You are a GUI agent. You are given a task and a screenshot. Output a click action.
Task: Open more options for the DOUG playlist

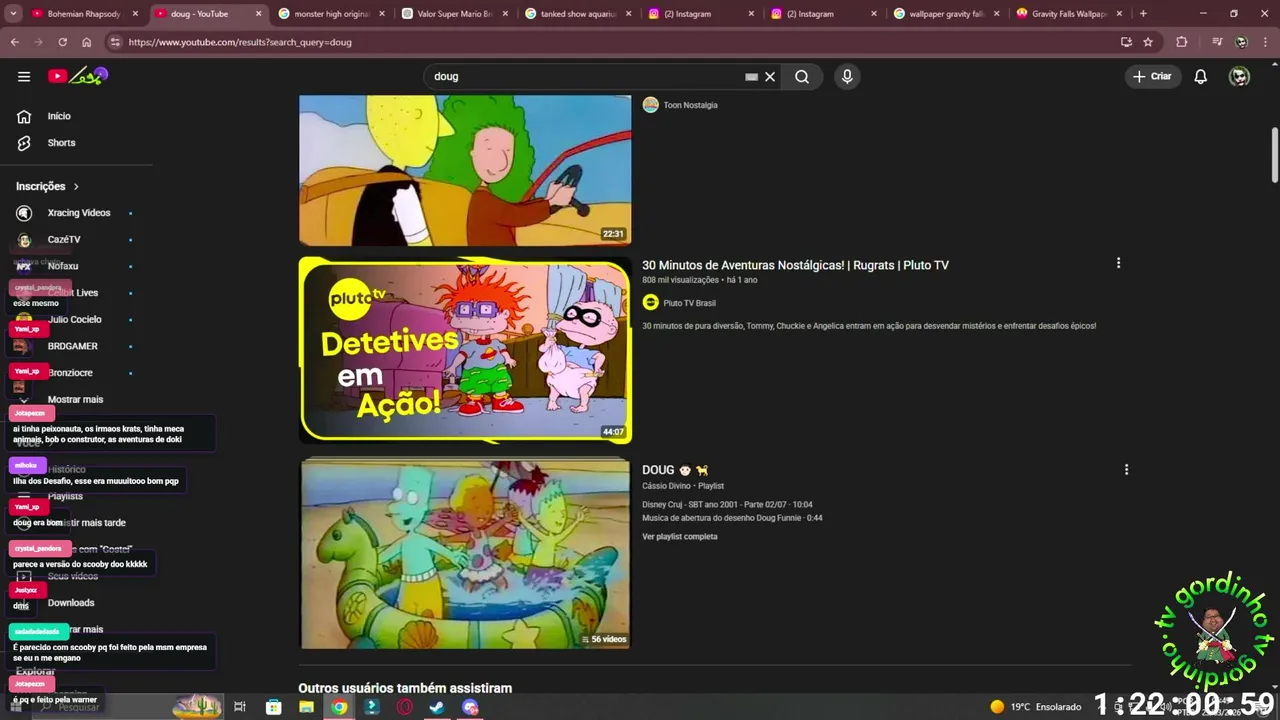[1126, 469]
